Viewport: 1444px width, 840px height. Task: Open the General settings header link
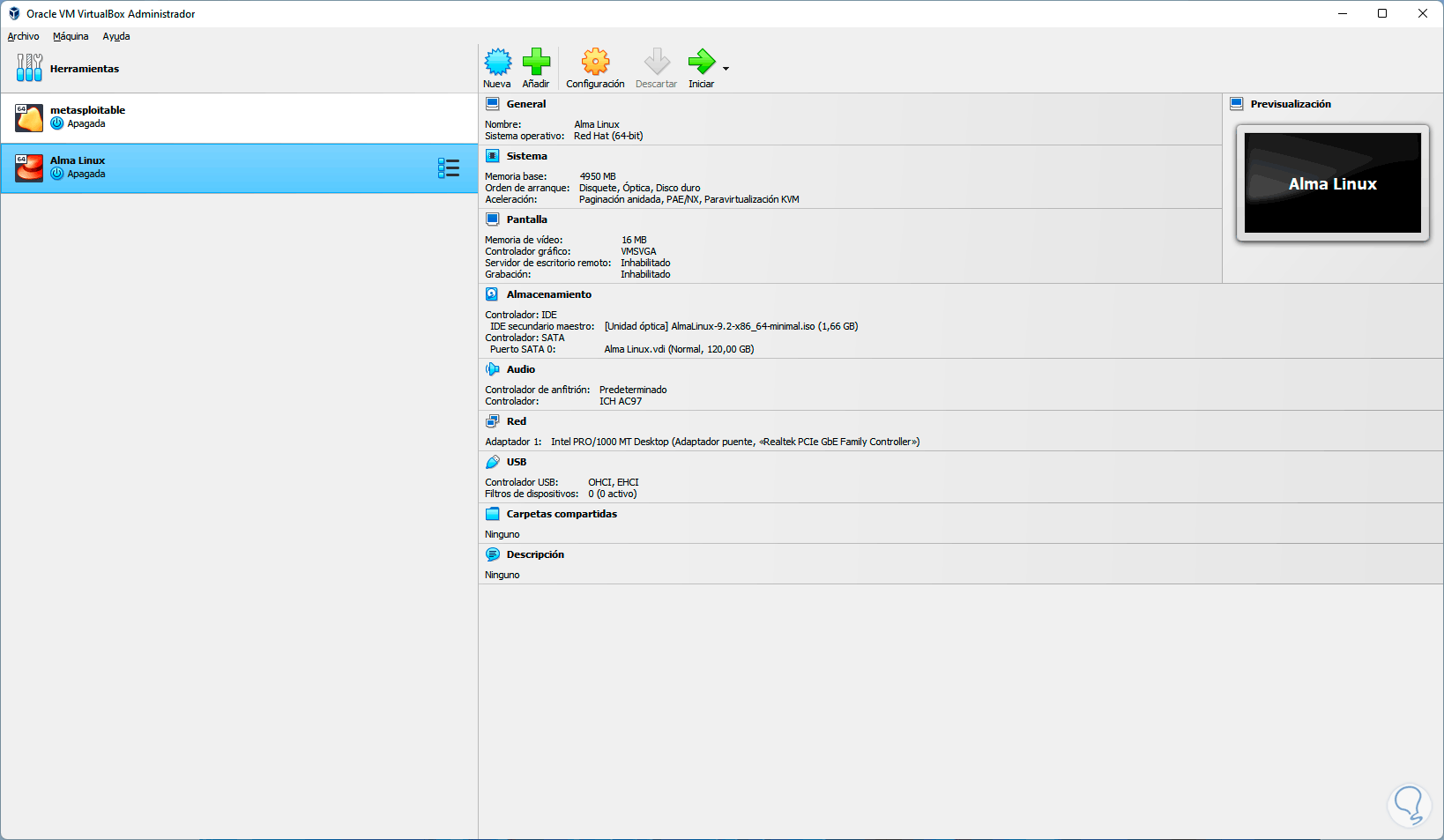point(526,104)
